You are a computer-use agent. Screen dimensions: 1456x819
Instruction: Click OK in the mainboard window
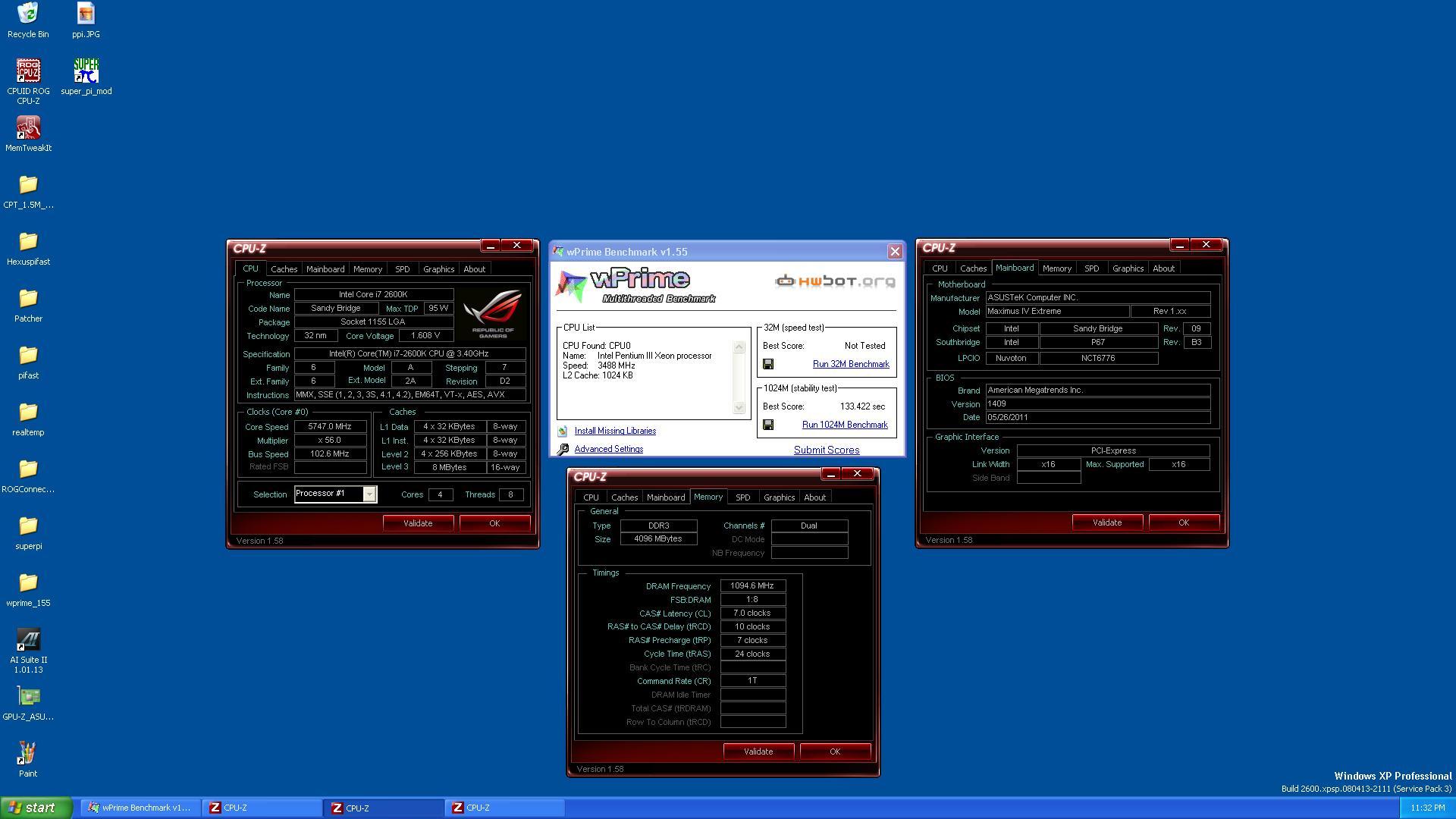pyautogui.click(x=1184, y=522)
